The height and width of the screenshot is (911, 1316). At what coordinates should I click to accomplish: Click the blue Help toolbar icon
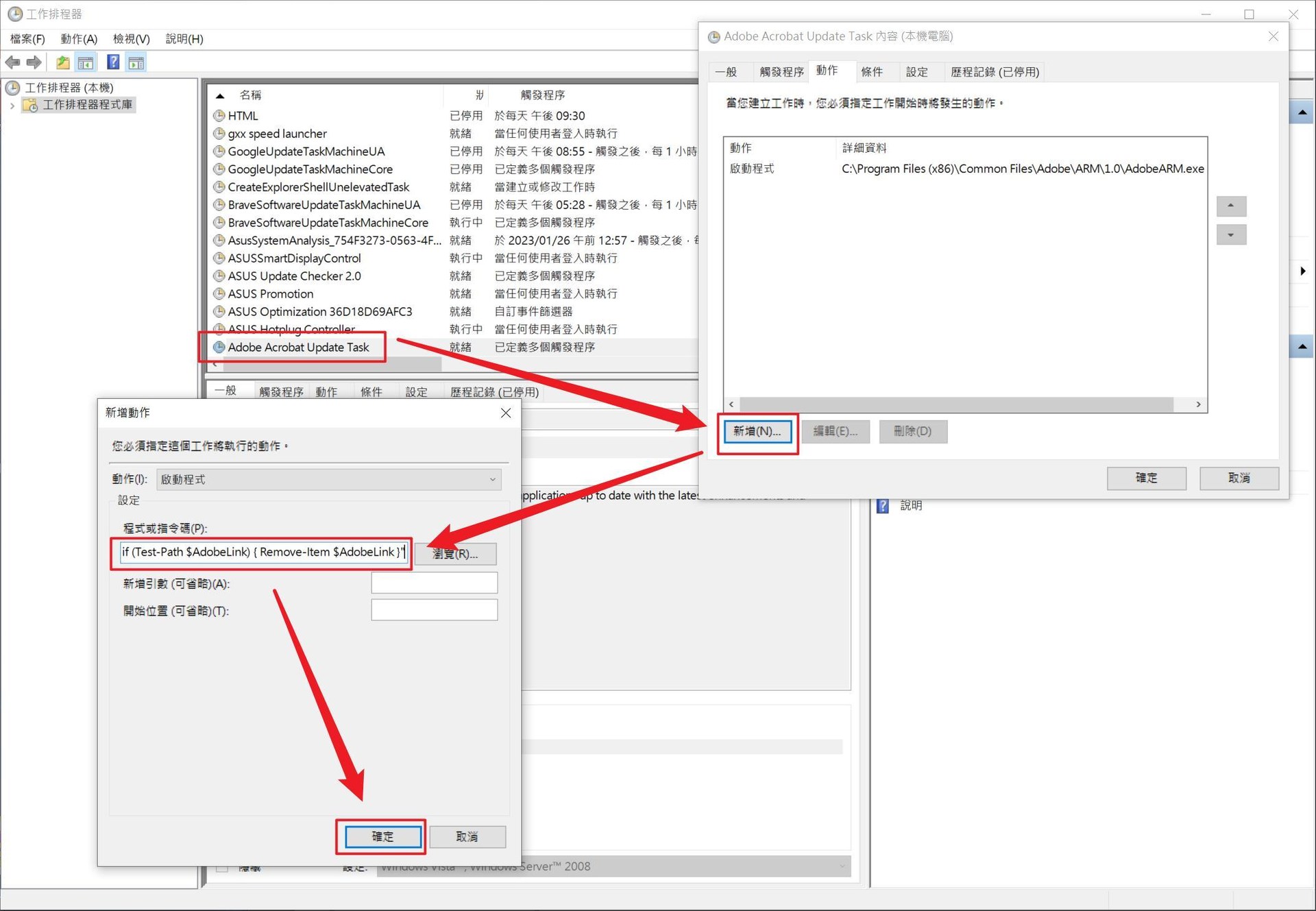113,62
